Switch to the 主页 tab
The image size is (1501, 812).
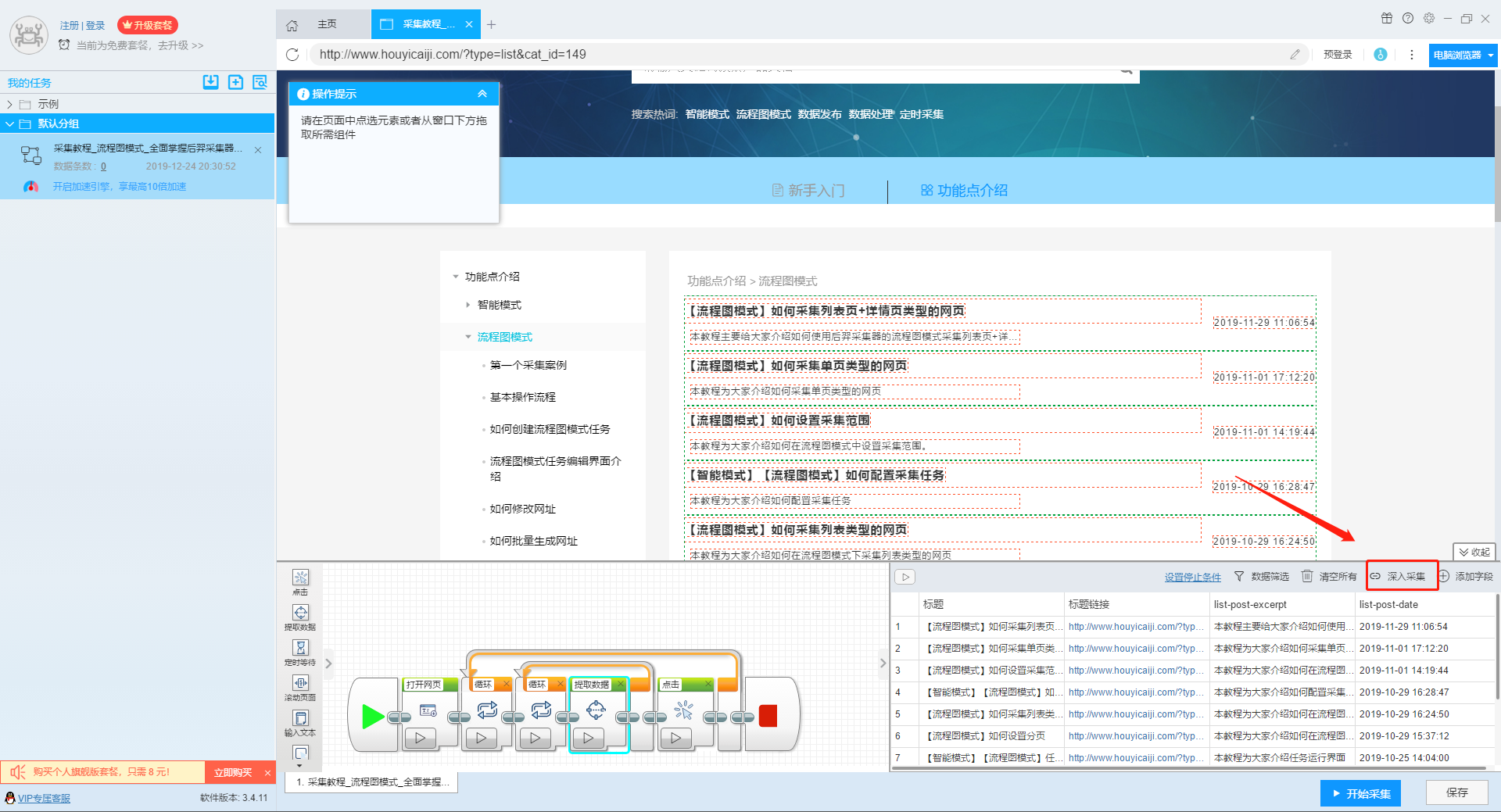[327, 24]
